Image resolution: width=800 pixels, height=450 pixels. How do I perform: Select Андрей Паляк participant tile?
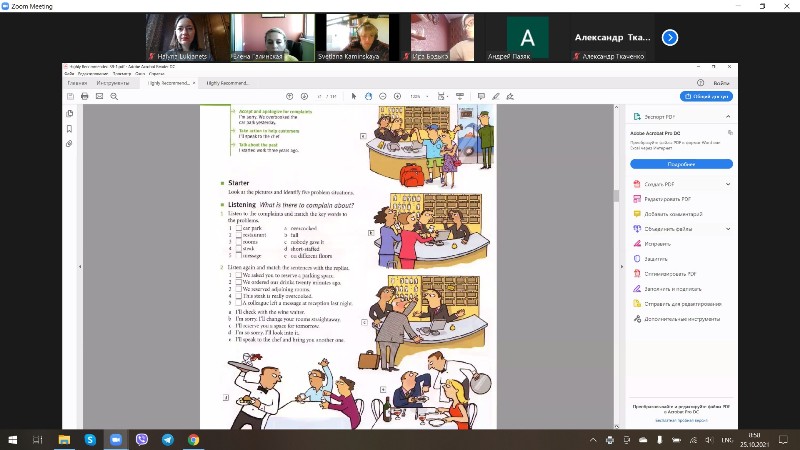click(x=527, y=38)
